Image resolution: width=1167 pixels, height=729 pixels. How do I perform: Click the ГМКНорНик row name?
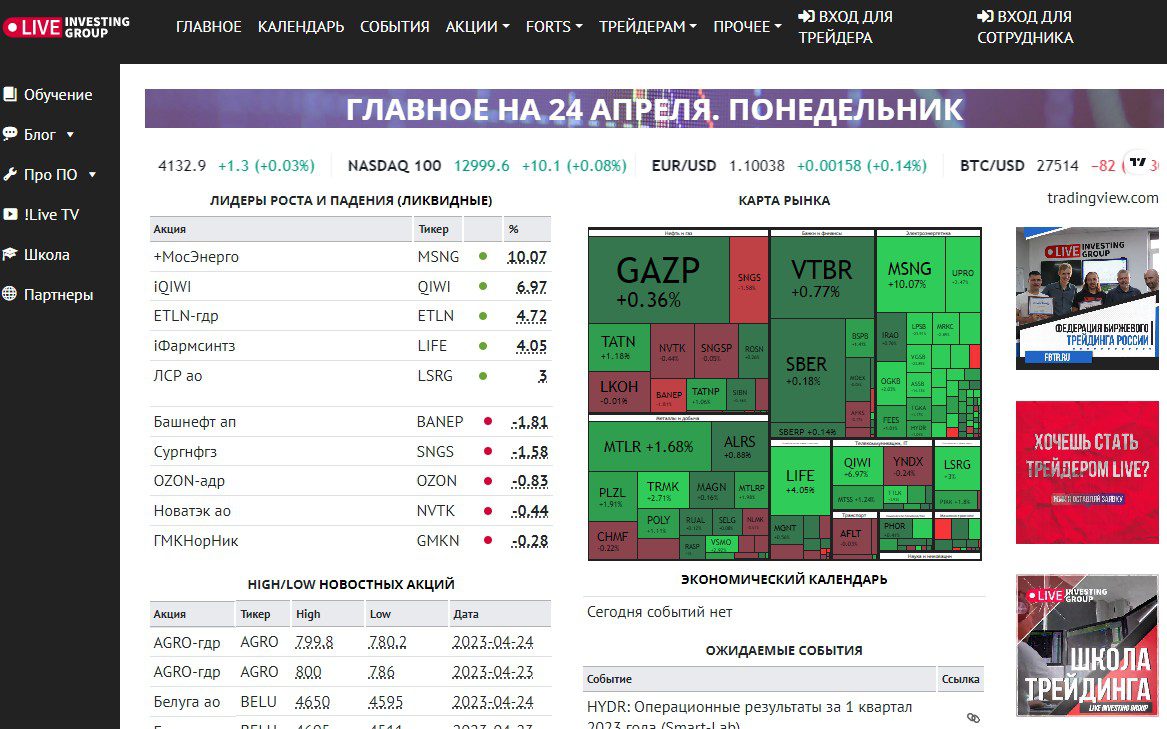(x=196, y=541)
